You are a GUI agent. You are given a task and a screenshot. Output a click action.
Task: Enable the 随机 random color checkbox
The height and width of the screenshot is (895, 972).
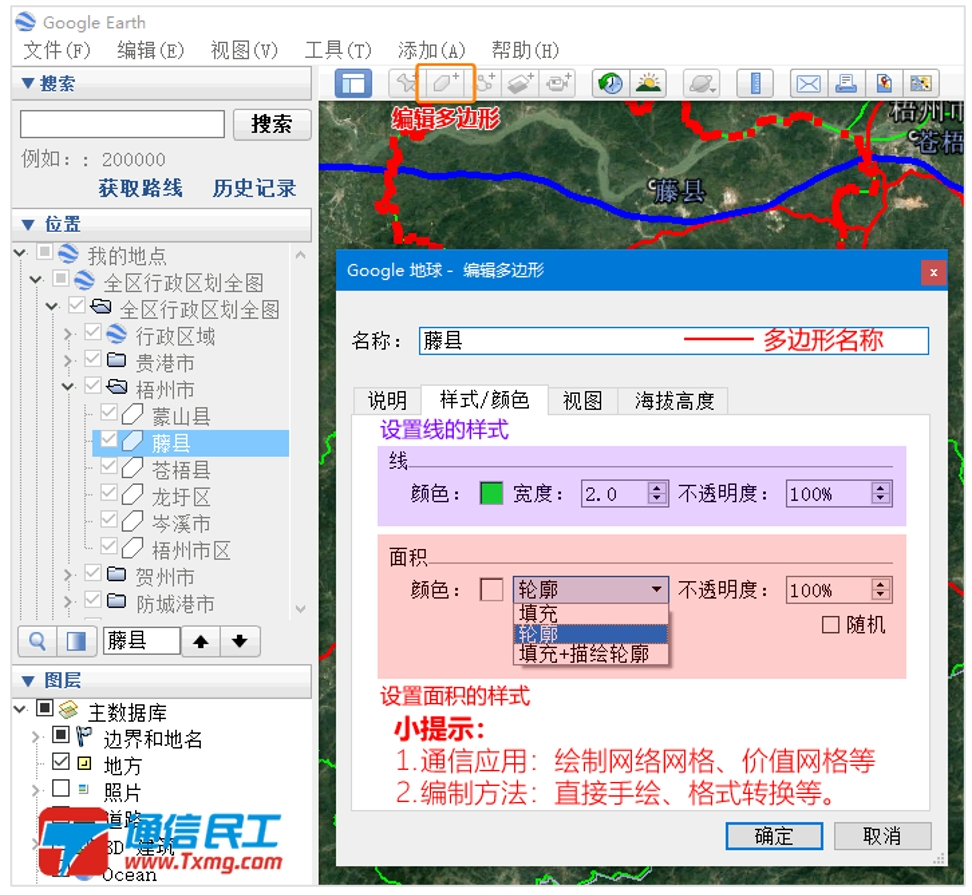831,624
